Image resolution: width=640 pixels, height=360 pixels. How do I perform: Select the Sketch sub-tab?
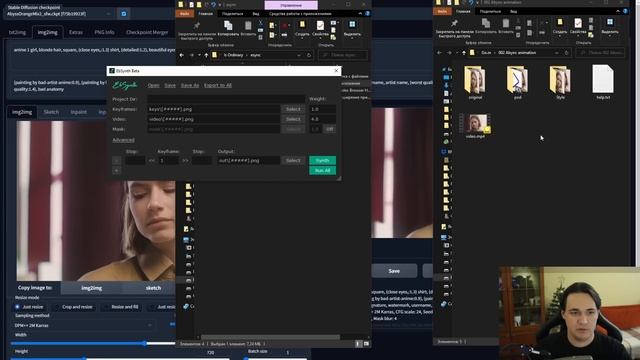[51, 112]
